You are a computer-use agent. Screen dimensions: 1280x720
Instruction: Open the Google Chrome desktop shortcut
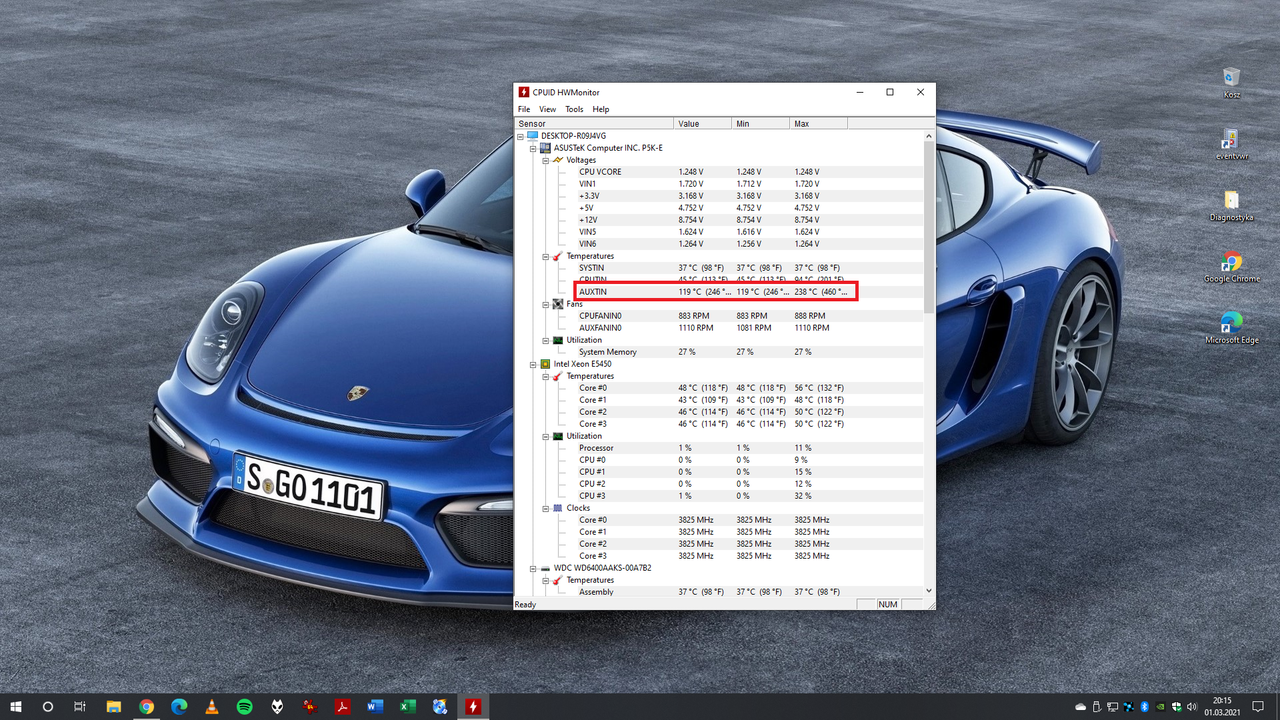tap(1231, 267)
